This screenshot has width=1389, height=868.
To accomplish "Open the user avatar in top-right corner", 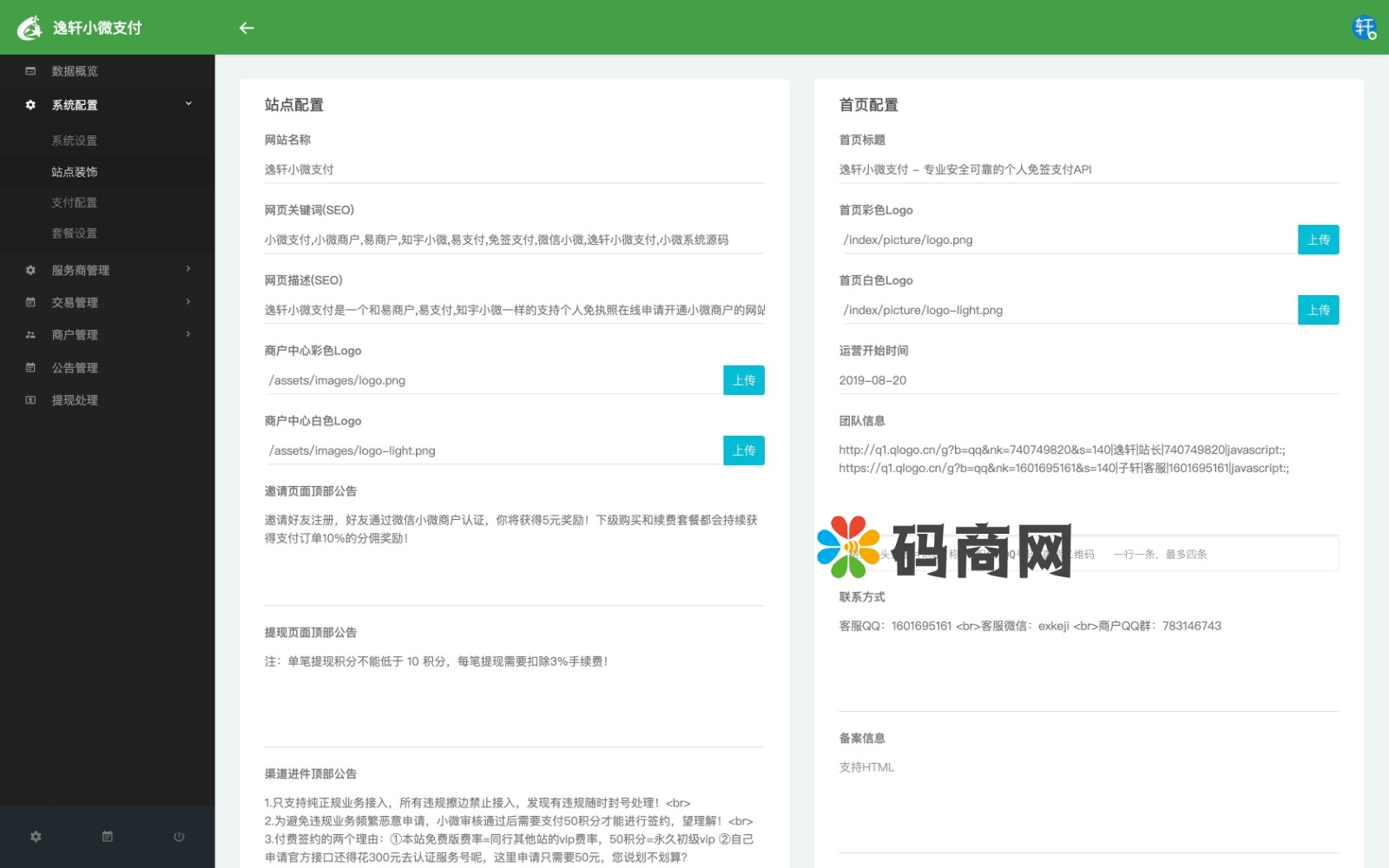I will [x=1364, y=28].
